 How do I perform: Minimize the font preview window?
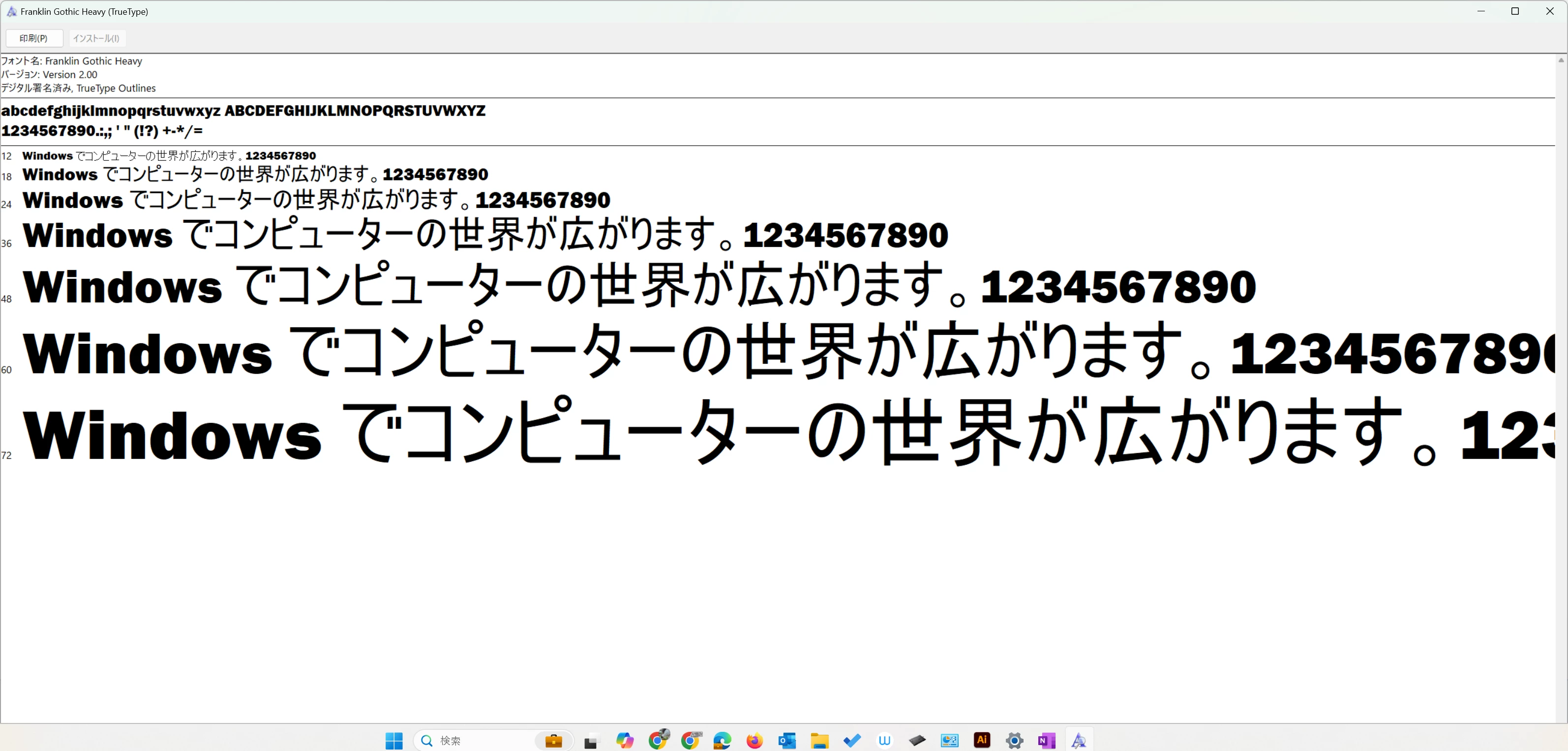pyautogui.click(x=1481, y=12)
